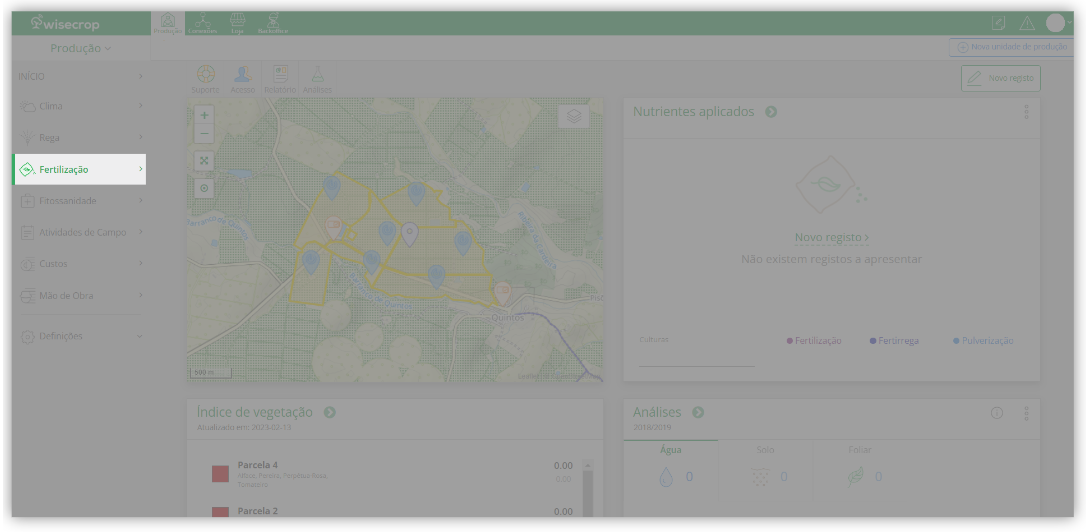
Task: Expand the Custos chevron arrow
Action: coord(141,264)
